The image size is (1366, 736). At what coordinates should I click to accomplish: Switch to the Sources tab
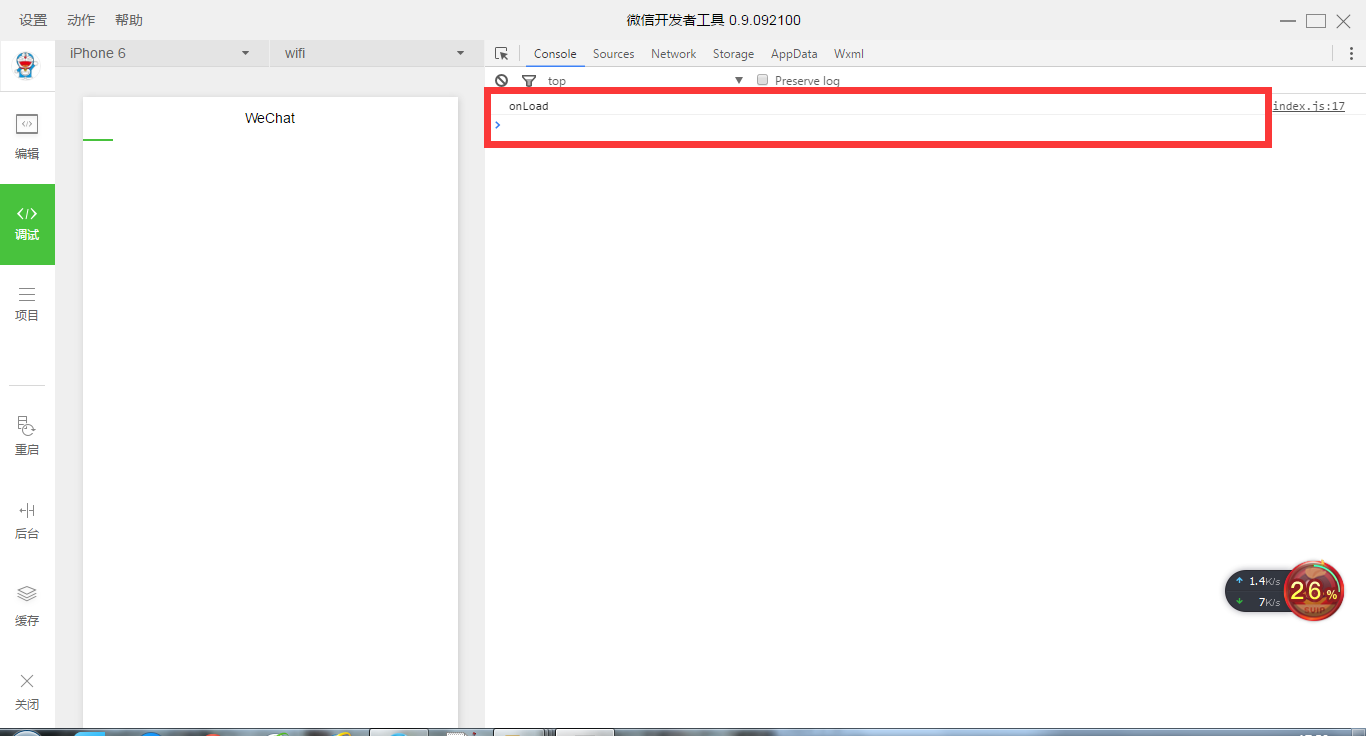pyautogui.click(x=613, y=54)
